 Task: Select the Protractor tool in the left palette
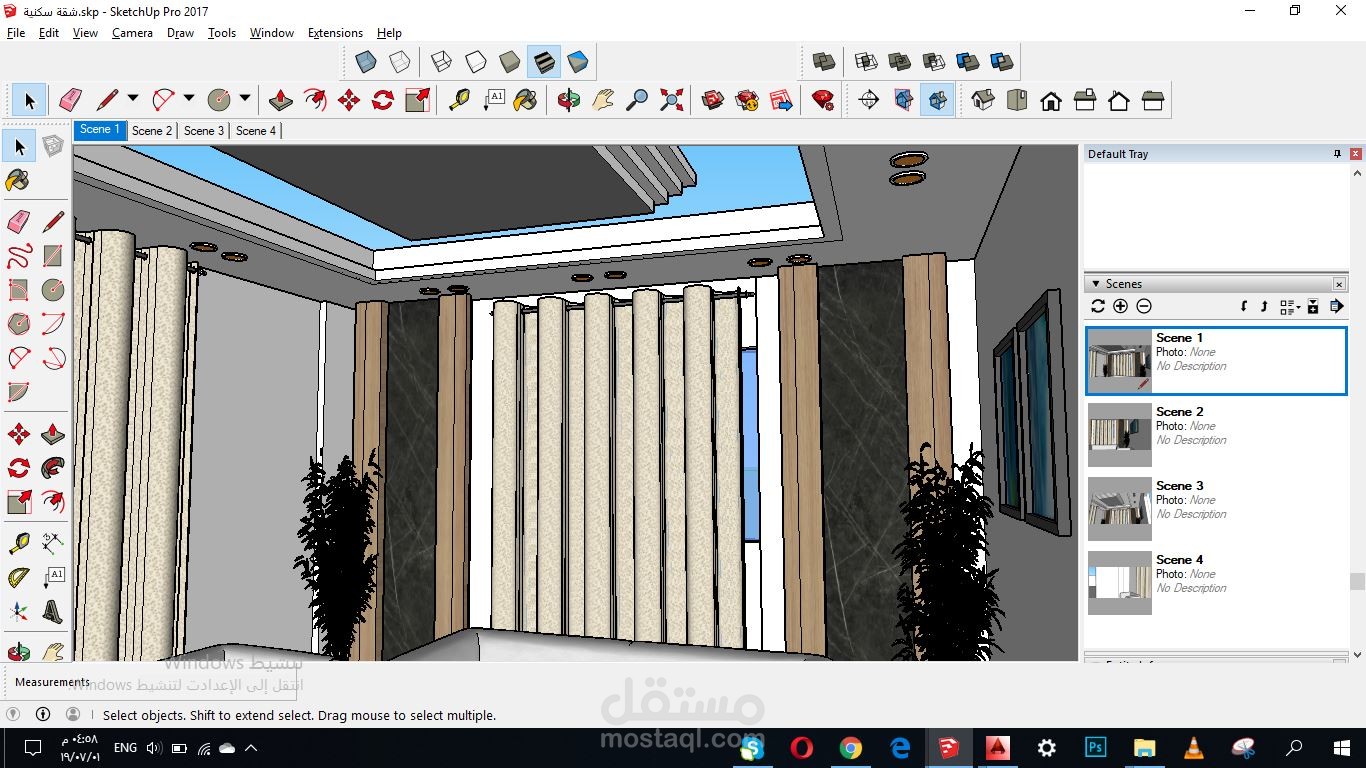[19, 577]
